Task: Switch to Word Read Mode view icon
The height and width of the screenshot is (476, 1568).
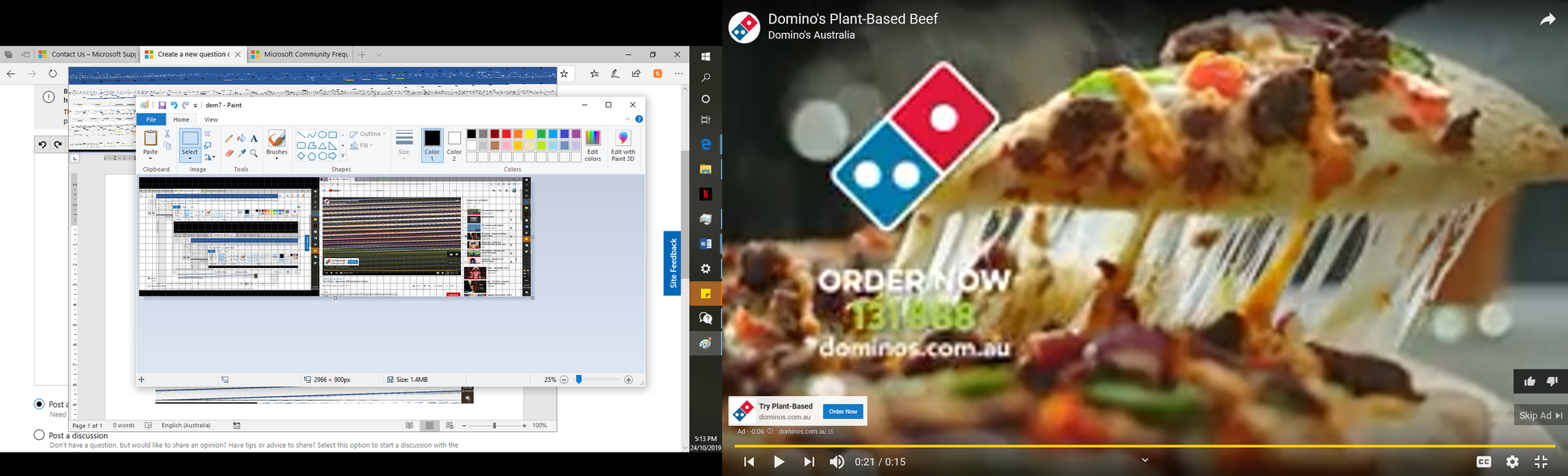Action: [x=409, y=426]
